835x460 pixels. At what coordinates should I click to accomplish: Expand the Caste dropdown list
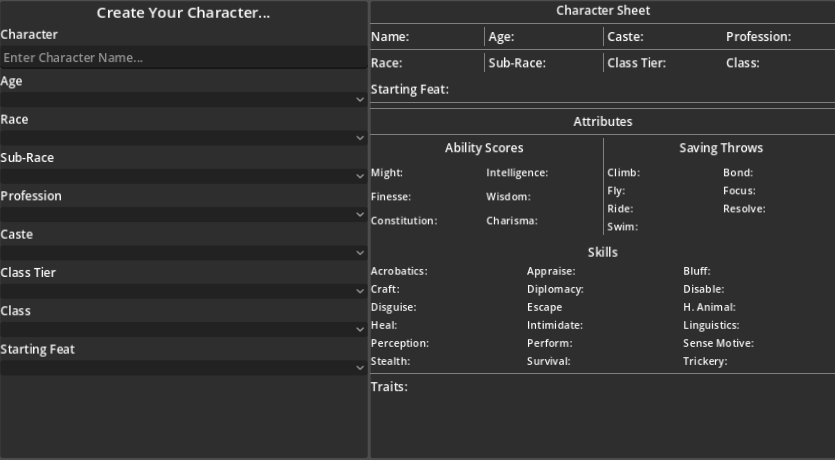tap(184, 253)
